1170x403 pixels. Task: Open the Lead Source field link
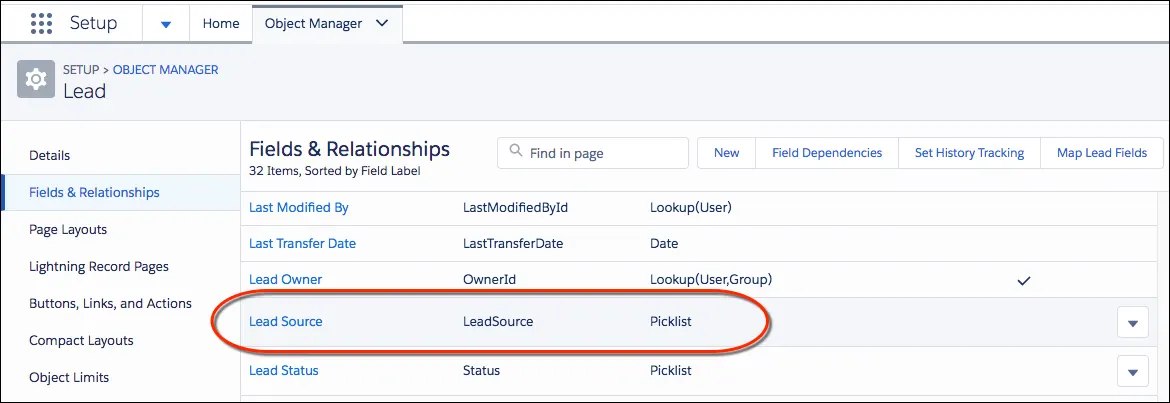click(x=286, y=322)
